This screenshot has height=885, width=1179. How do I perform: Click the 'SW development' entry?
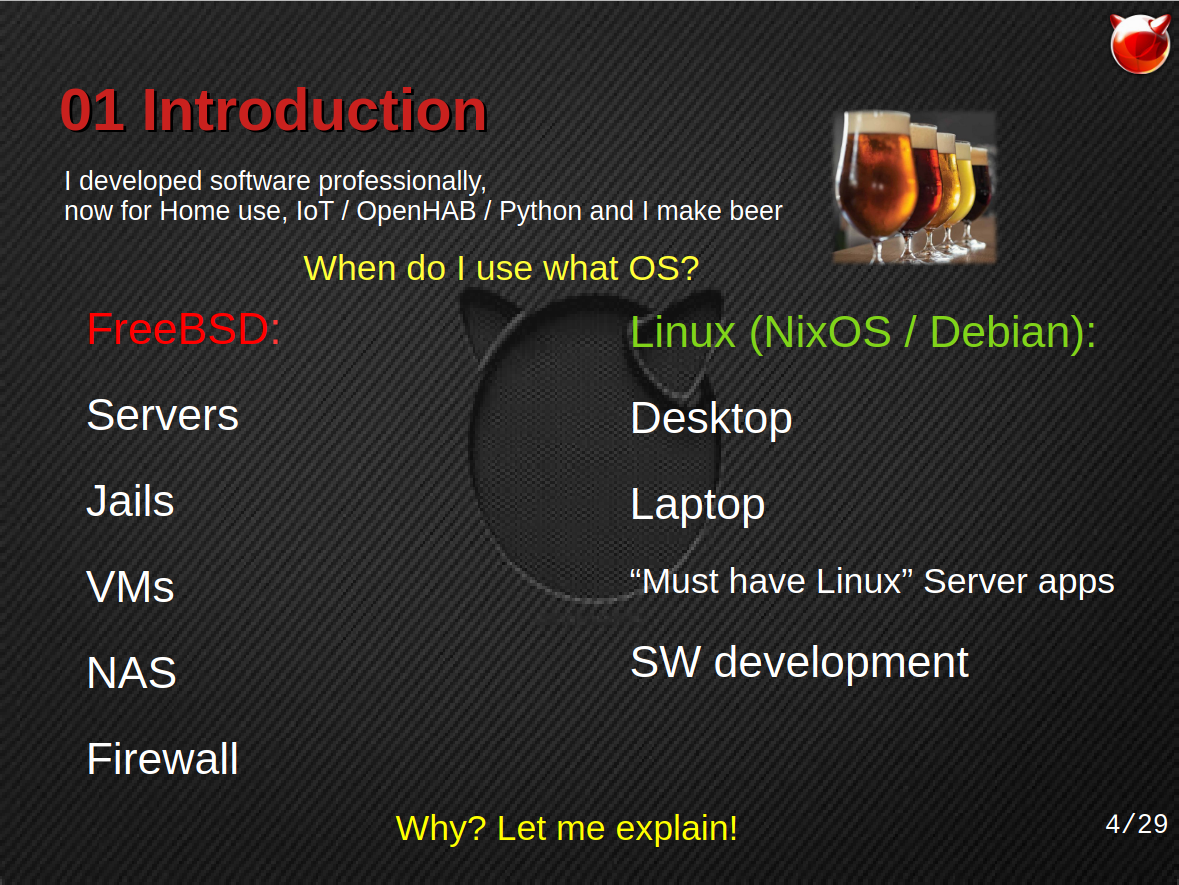799,662
